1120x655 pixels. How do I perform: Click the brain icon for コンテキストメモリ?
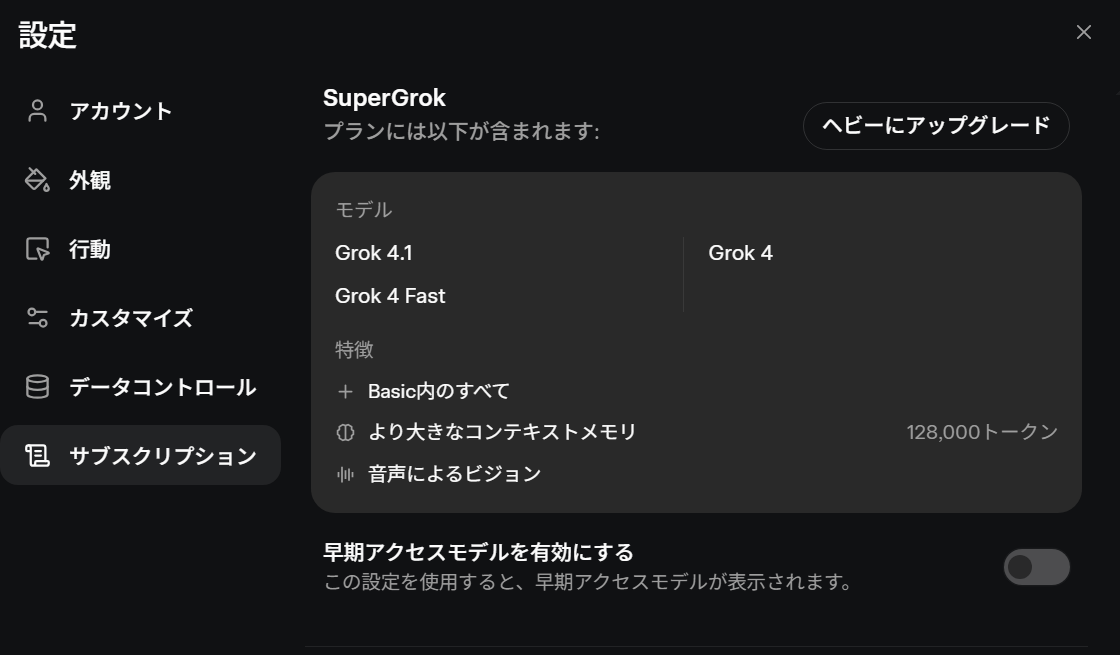[346, 432]
